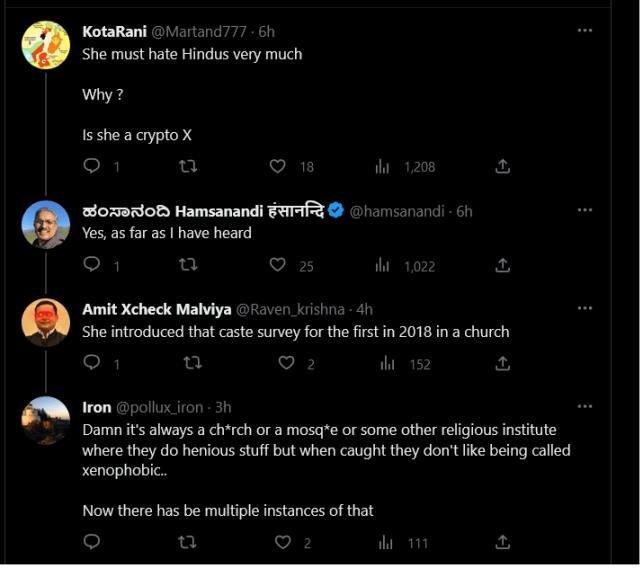Reply to KotaRani's tweet
Viewport: 643px width, 568px height.
click(91, 167)
